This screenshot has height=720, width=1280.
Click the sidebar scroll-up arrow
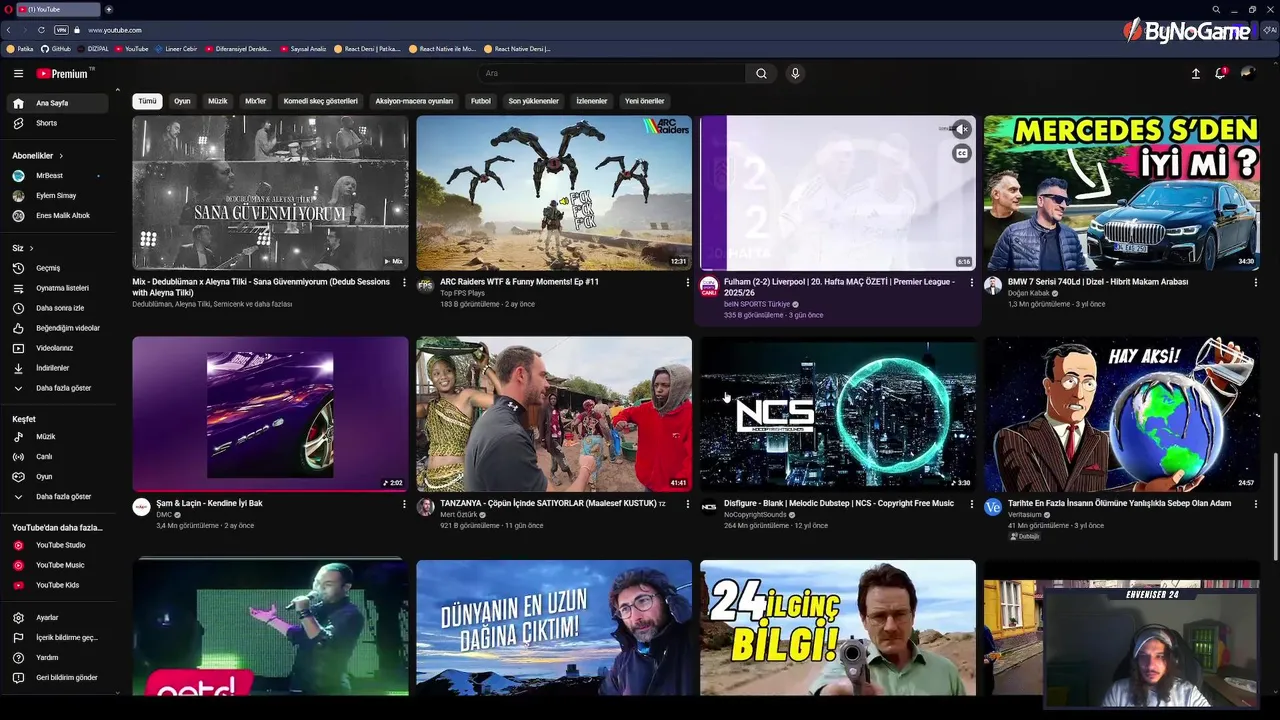[x=118, y=90]
